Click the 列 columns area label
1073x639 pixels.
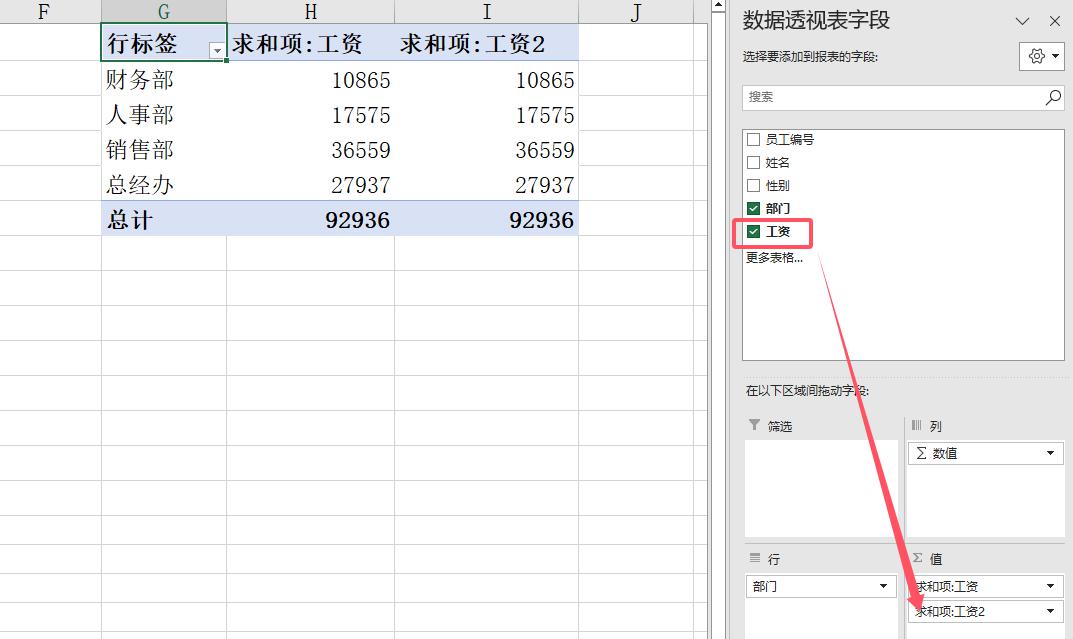point(935,426)
